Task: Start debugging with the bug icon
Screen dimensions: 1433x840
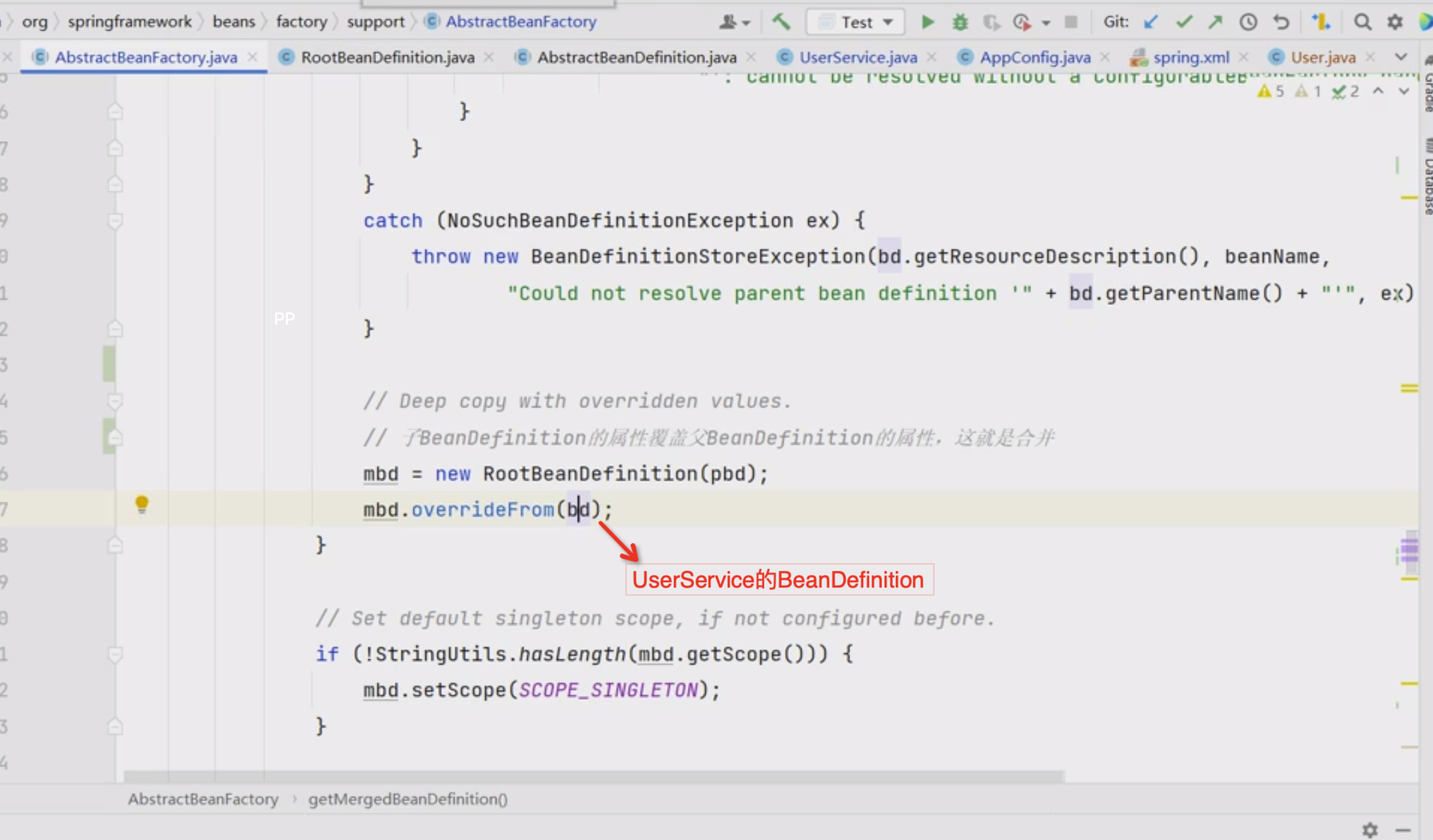Action: [960, 23]
